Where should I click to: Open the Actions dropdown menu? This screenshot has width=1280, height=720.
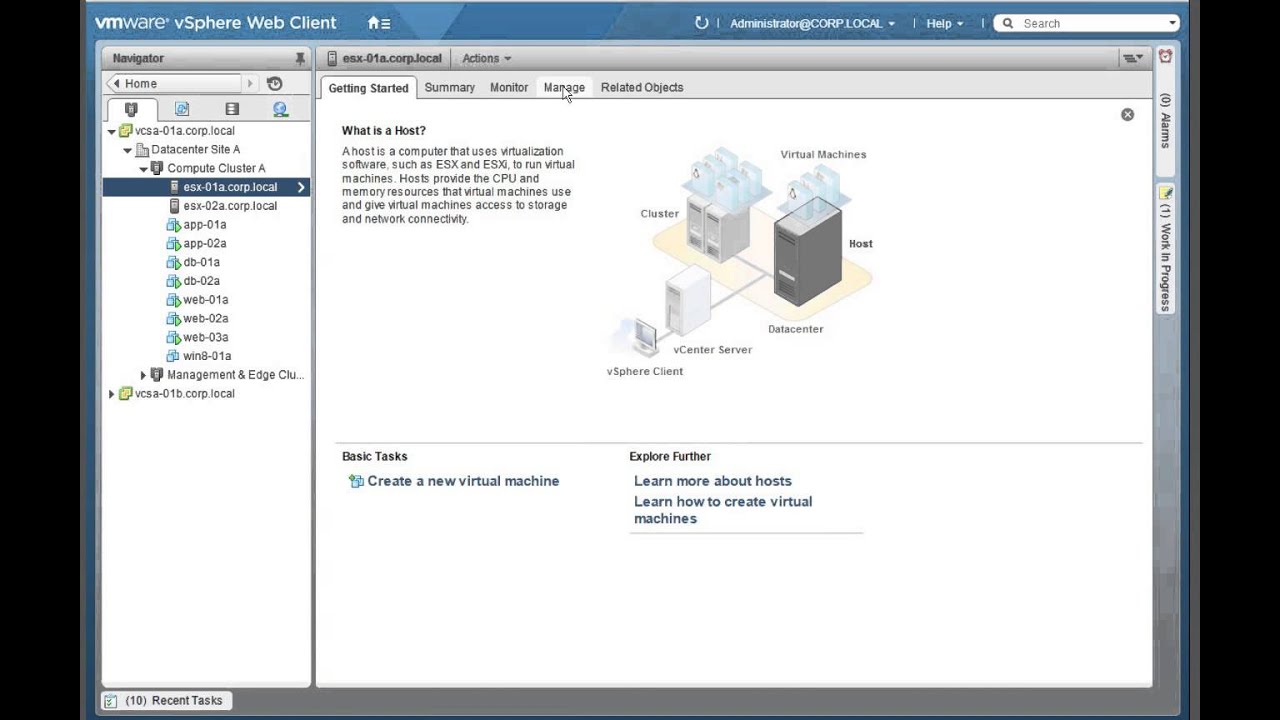pyautogui.click(x=486, y=59)
